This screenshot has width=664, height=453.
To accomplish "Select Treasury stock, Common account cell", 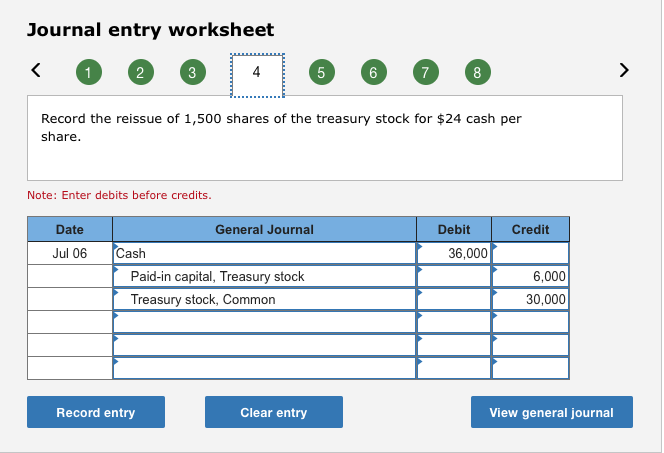I will [265, 299].
